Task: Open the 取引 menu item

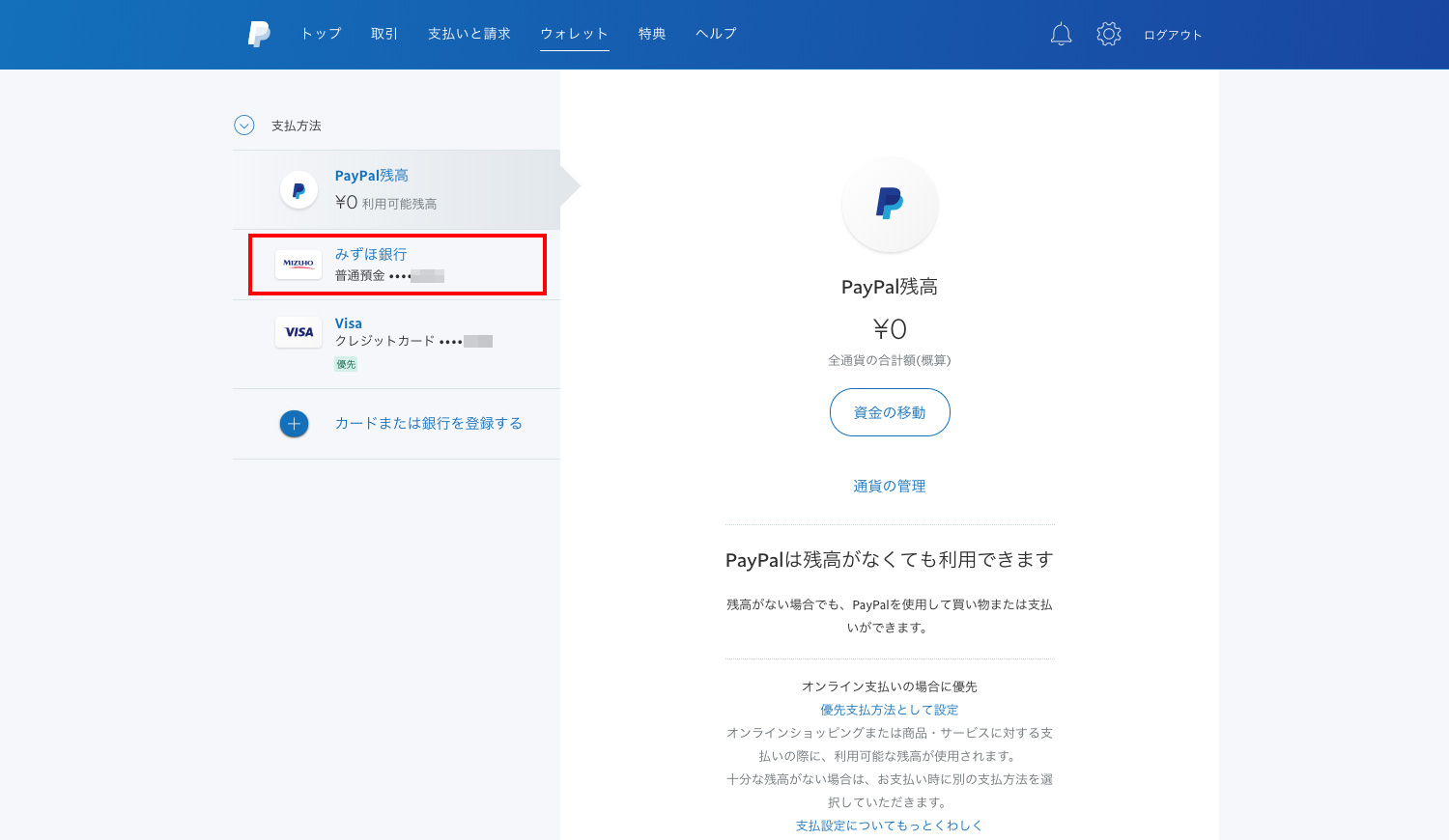Action: [384, 34]
